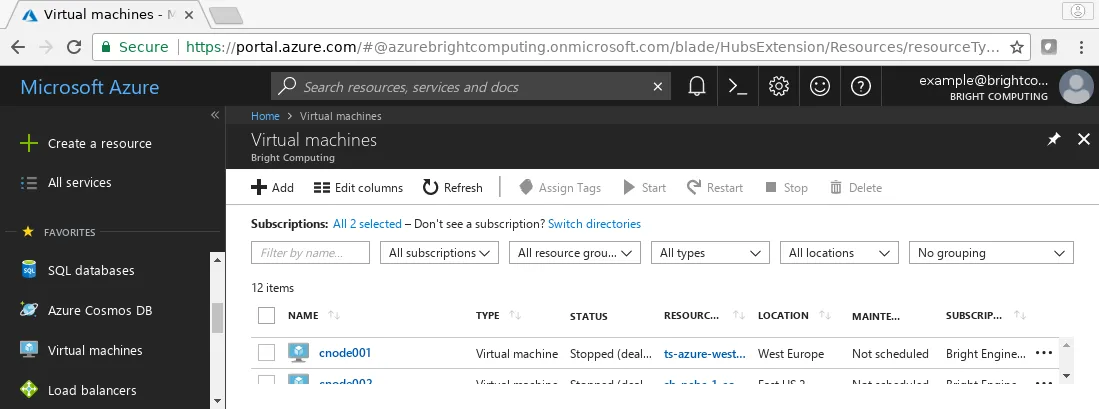The height and width of the screenshot is (409, 1099).
Task: Click All services list icon
Action: coord(29,183)
